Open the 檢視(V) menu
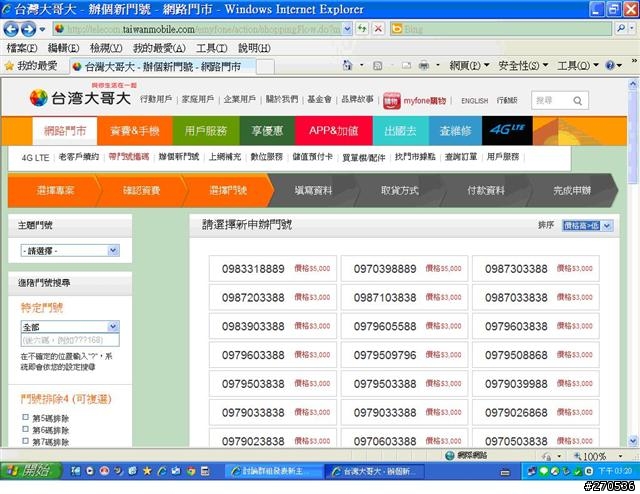 [106, 48]
